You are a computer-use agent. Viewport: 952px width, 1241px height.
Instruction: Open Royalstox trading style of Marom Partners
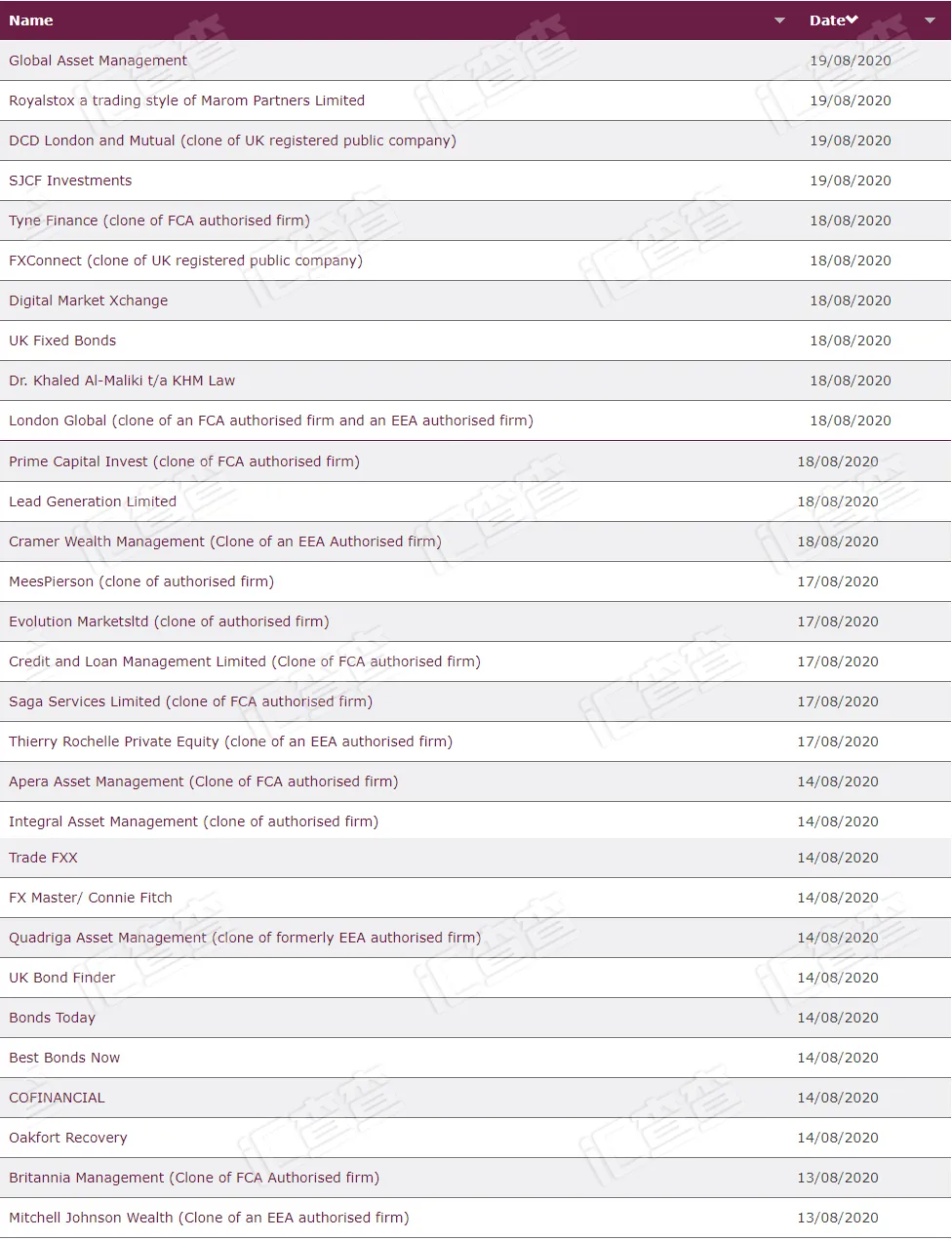point(186,100)
